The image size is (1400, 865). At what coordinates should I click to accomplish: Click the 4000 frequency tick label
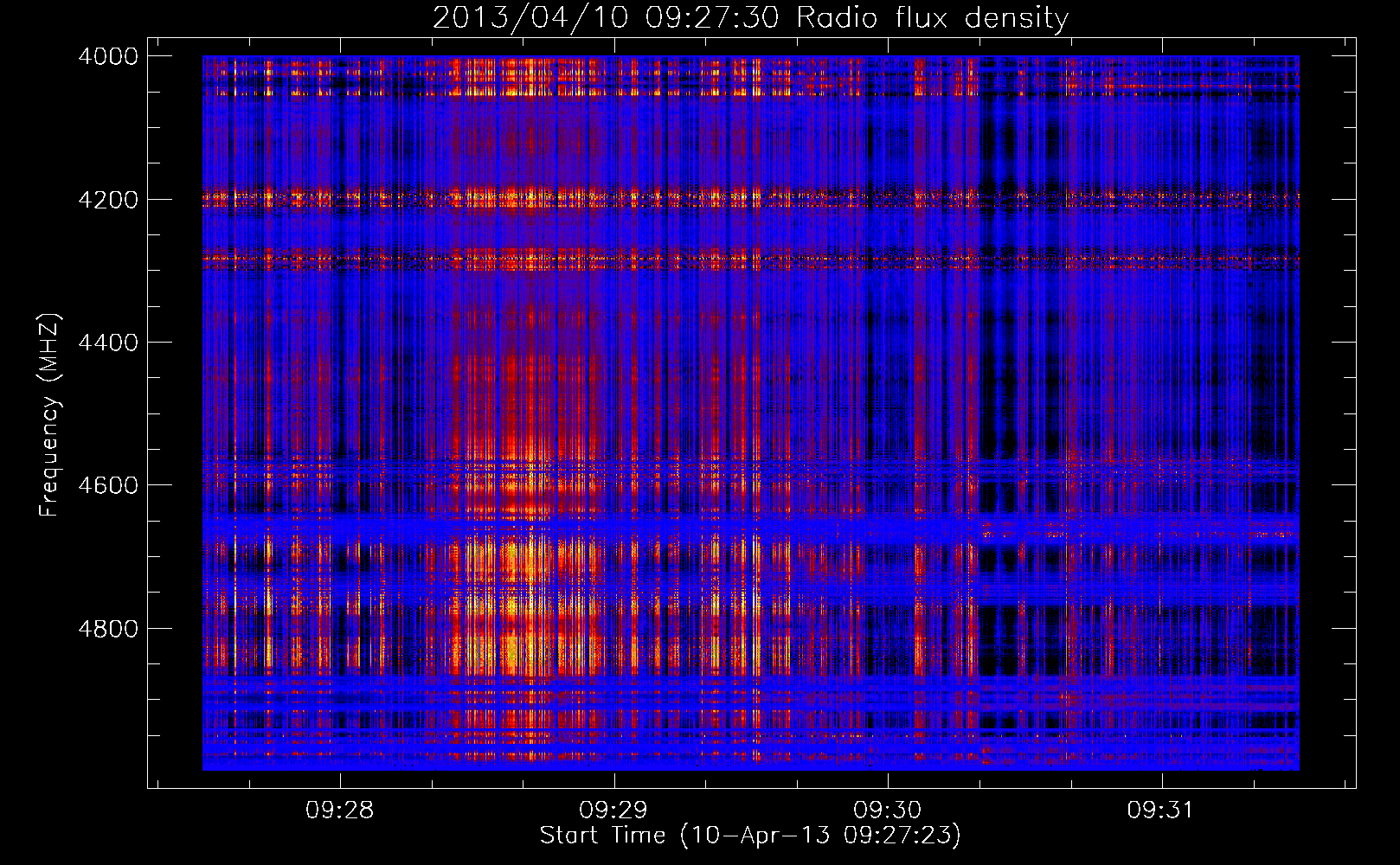pos(108,56)
